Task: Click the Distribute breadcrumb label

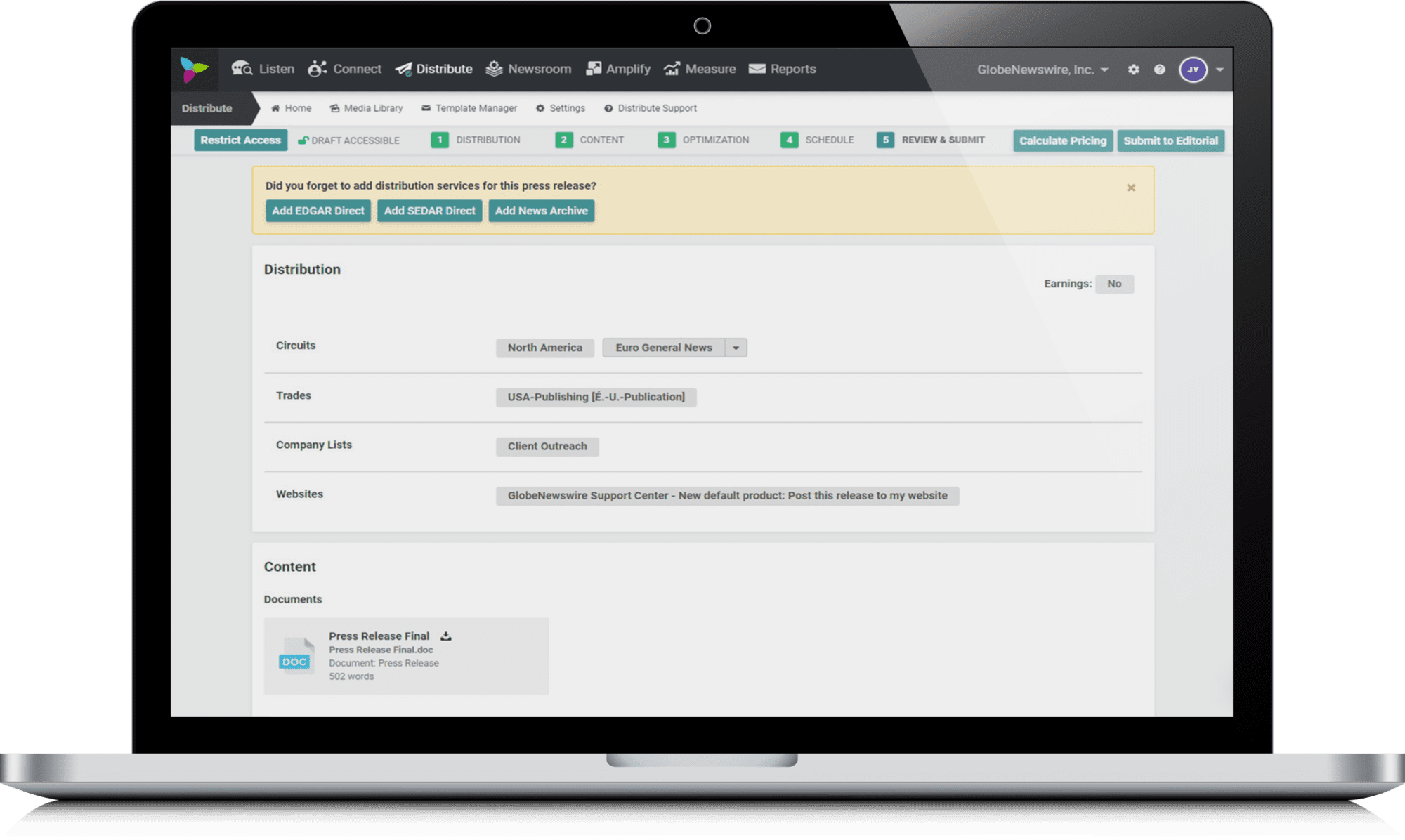Action: [207, 108]
